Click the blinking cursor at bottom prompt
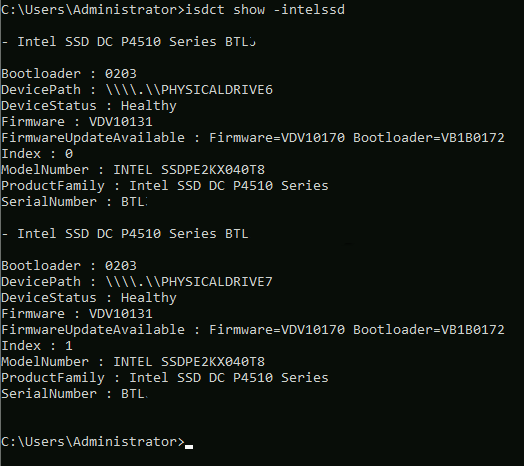 pyautogui.click(x=189, y=446)
